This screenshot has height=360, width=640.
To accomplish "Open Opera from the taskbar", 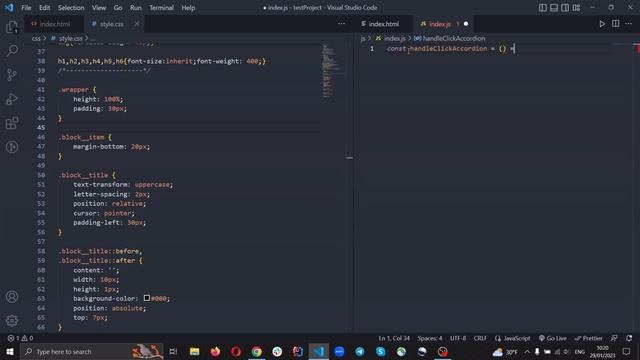I will tap(236, 351).
